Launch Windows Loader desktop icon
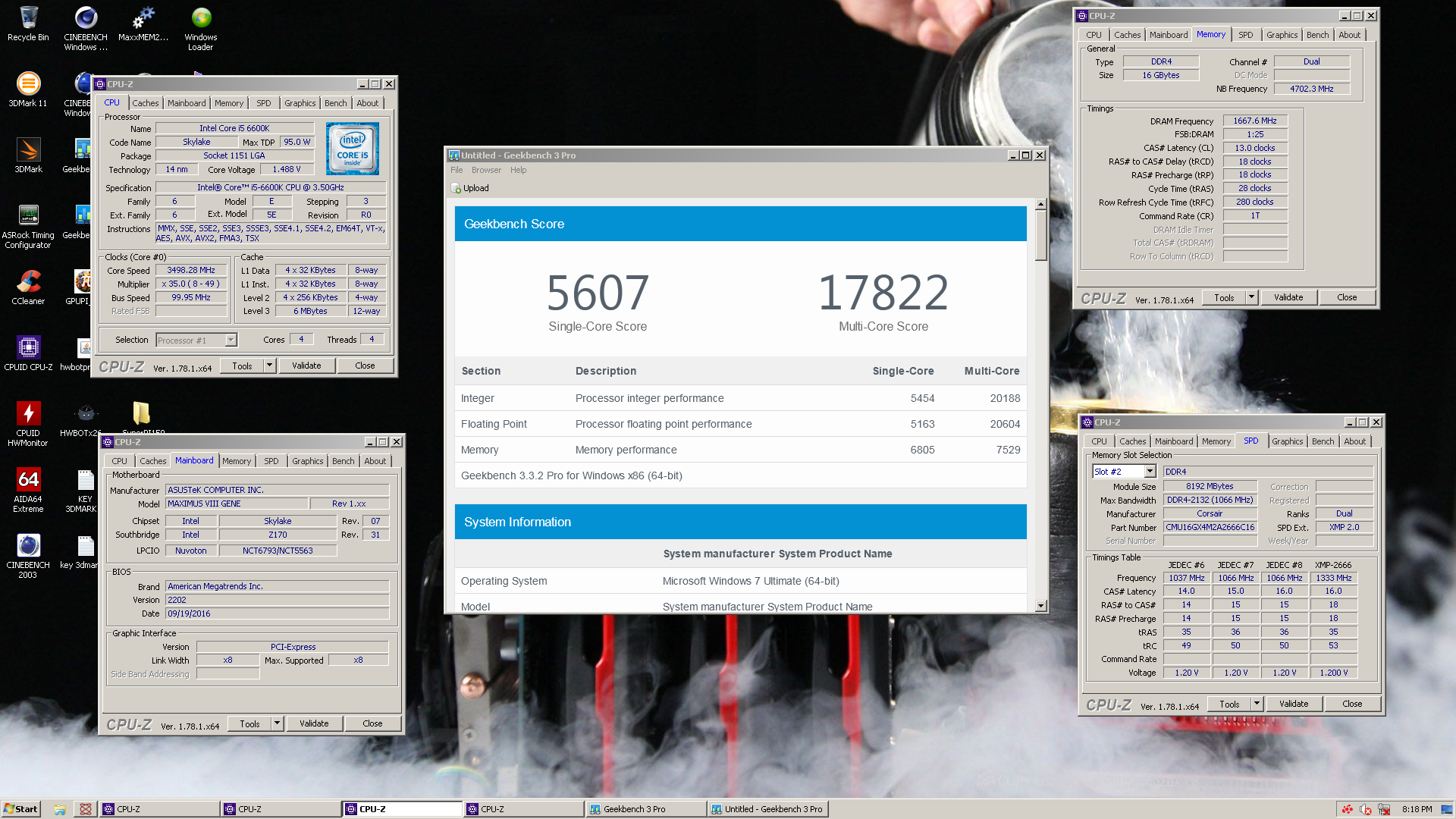This screenshot has height=819, width=1456. click(200, 28)
